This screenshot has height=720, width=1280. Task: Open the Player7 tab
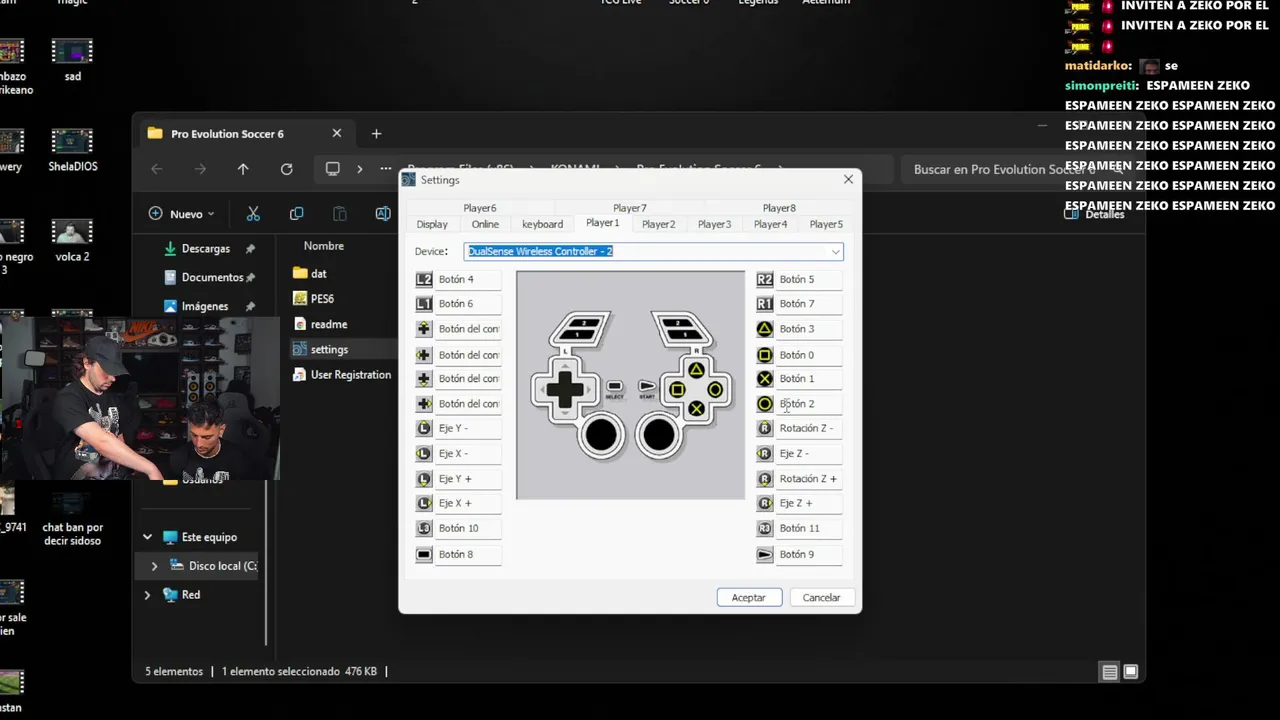tap(630, 208)
